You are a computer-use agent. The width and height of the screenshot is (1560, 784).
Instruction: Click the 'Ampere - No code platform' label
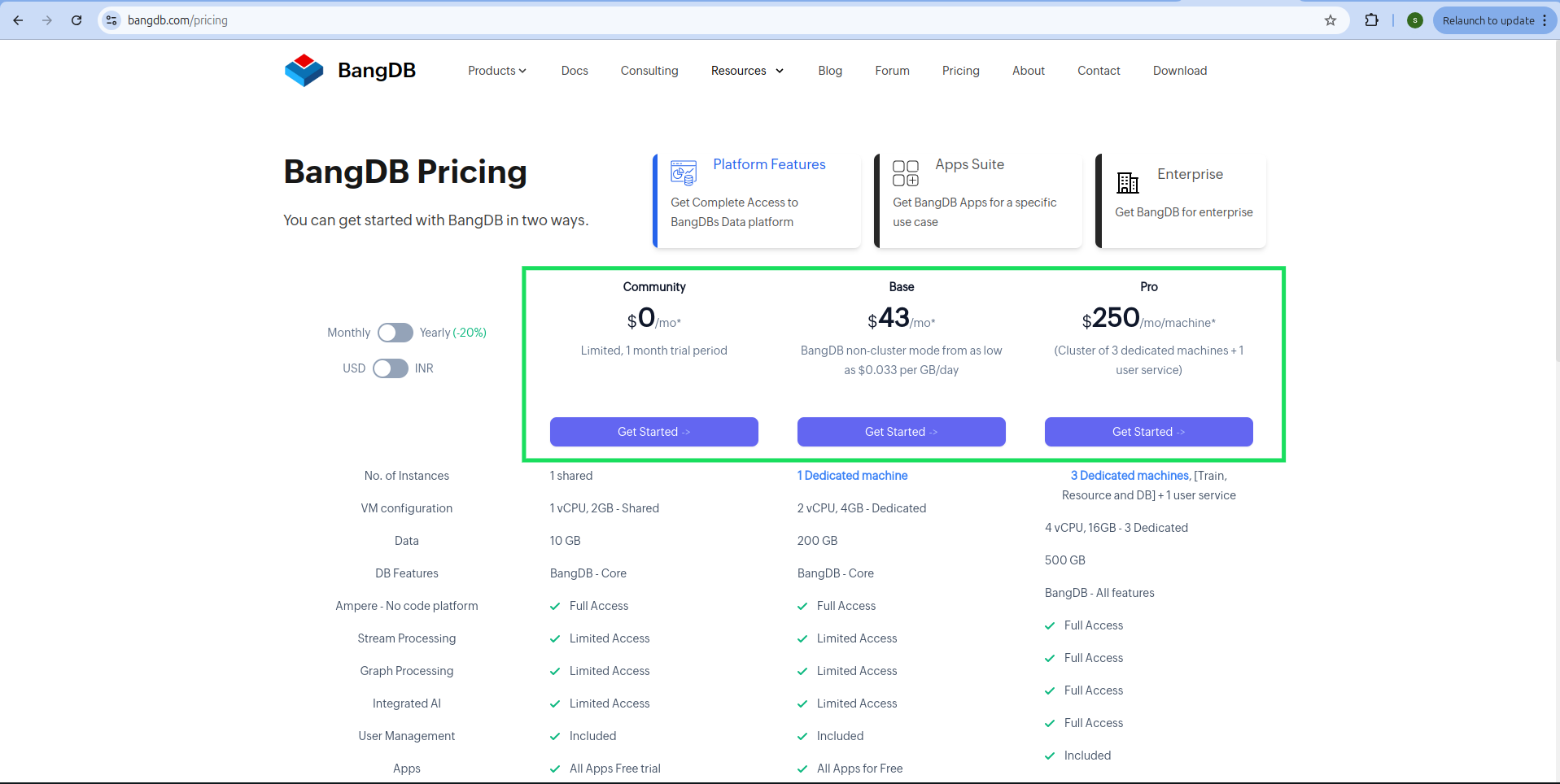[407, 606]
